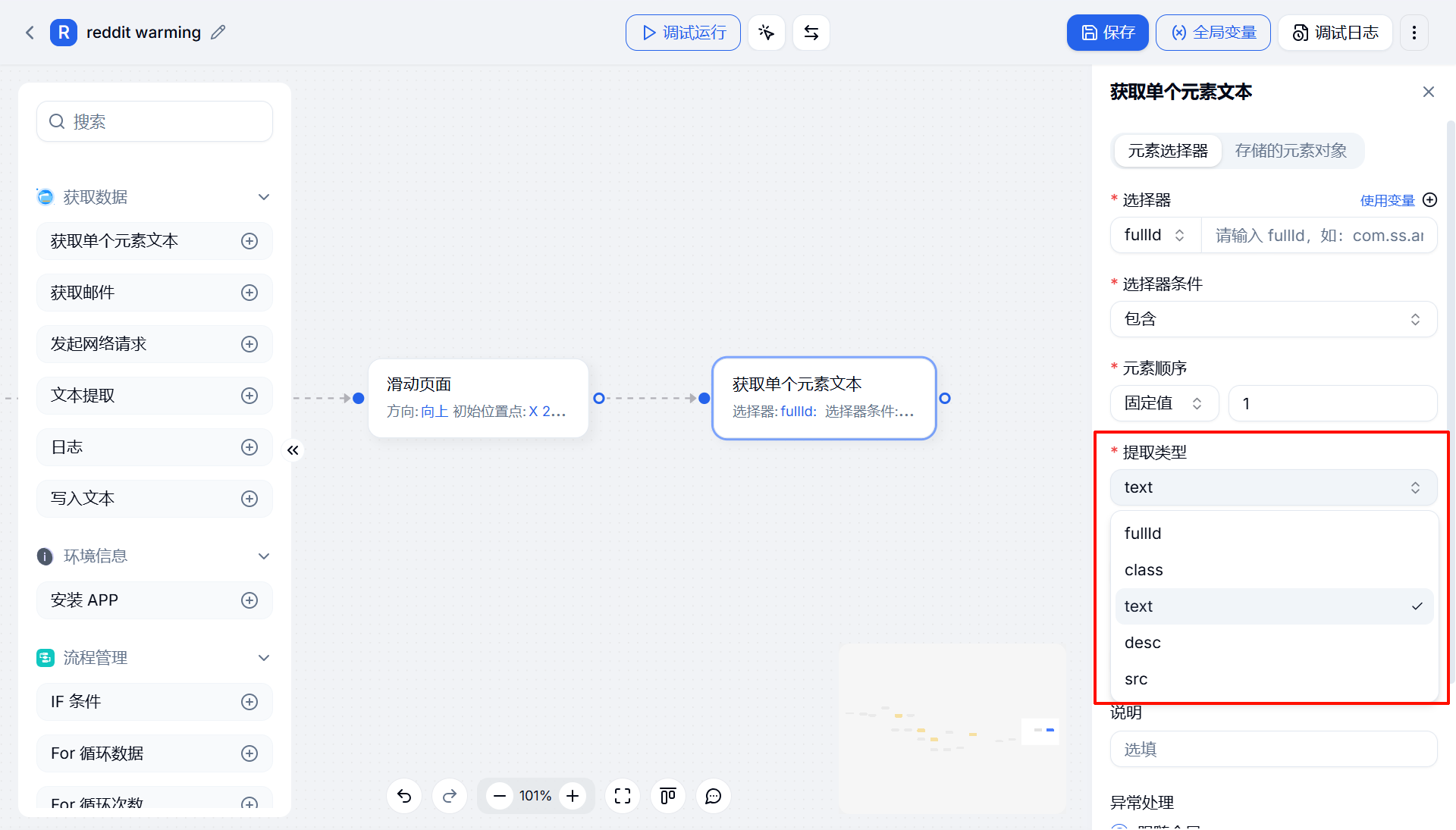
Task: Add the 获取单个元素文本 step with its plus icon
Action: [249, 241]
